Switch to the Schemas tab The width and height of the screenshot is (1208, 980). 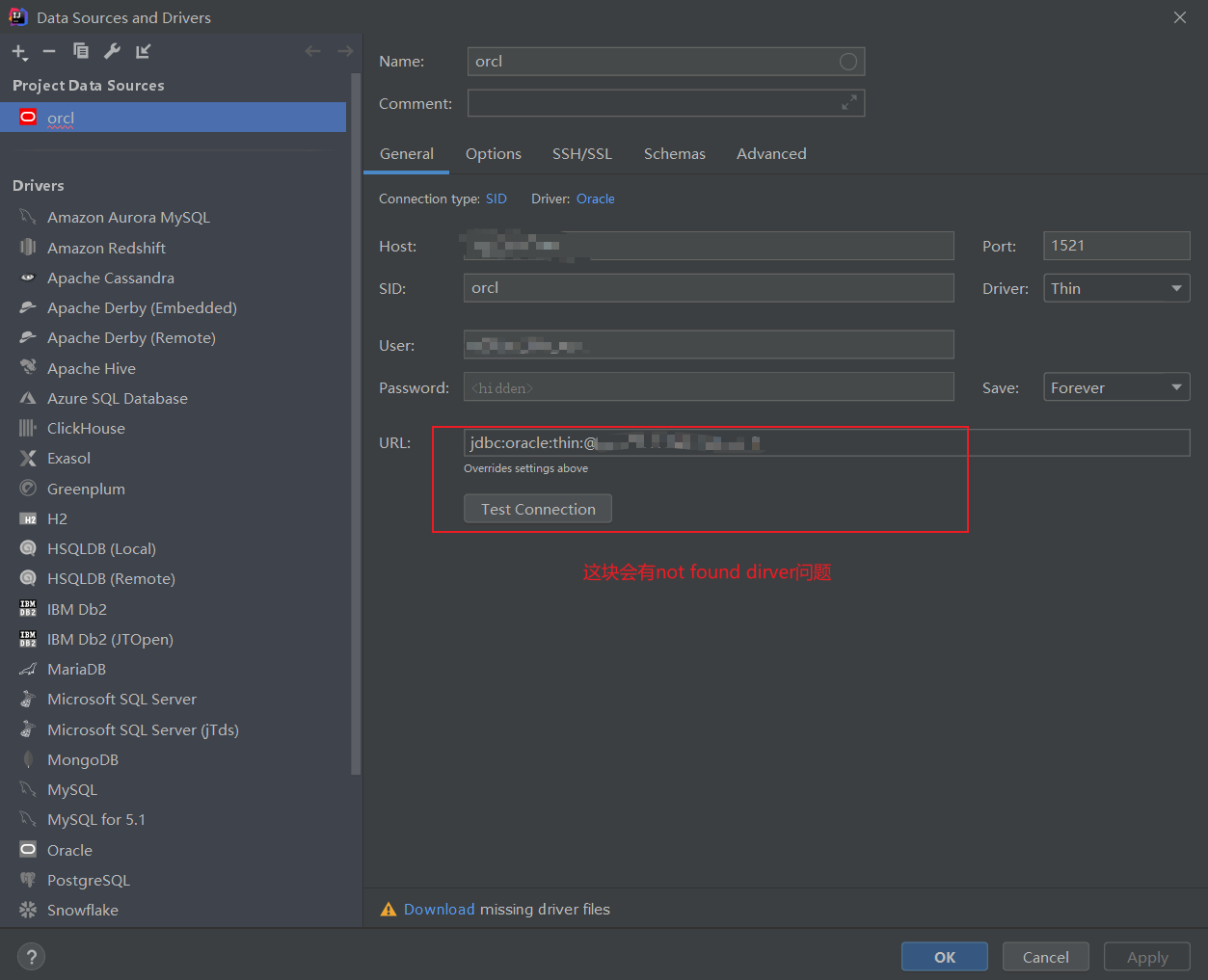[x=674, y=153]
